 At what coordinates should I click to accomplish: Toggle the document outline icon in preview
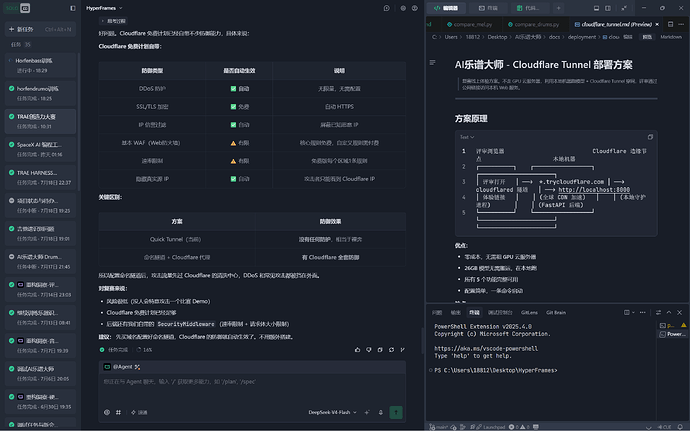tap(433, 63)
